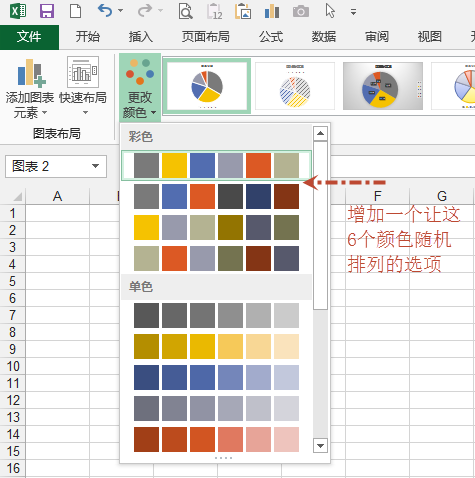Switch to the 数据 tab
This screenshot has height=478, width=475.
tap(324, 37)
